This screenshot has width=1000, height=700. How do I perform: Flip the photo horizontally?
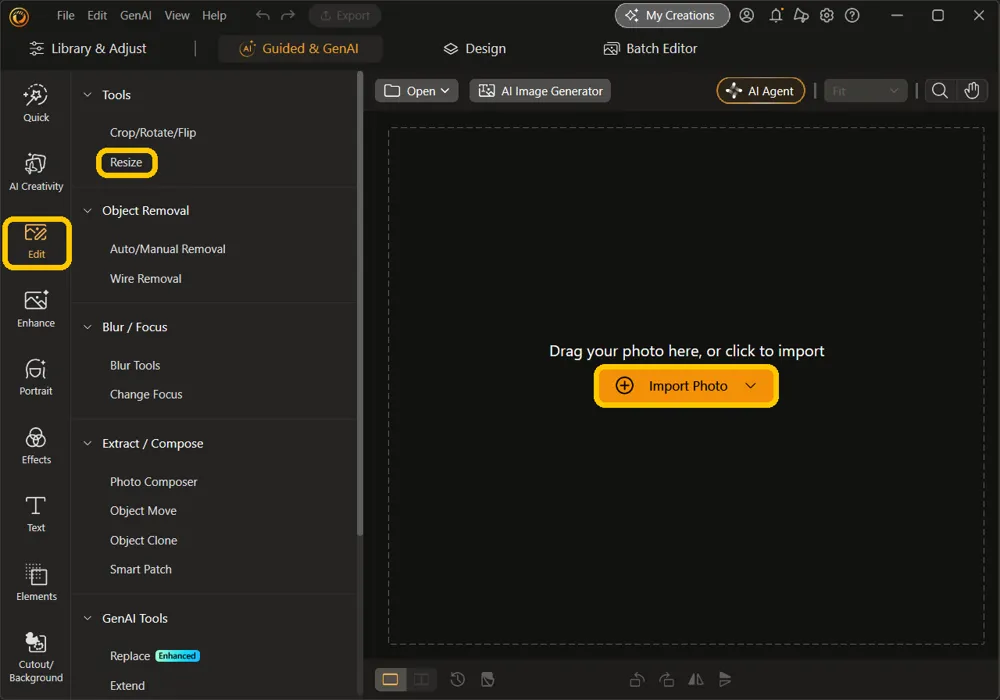[x=696, y=680]
